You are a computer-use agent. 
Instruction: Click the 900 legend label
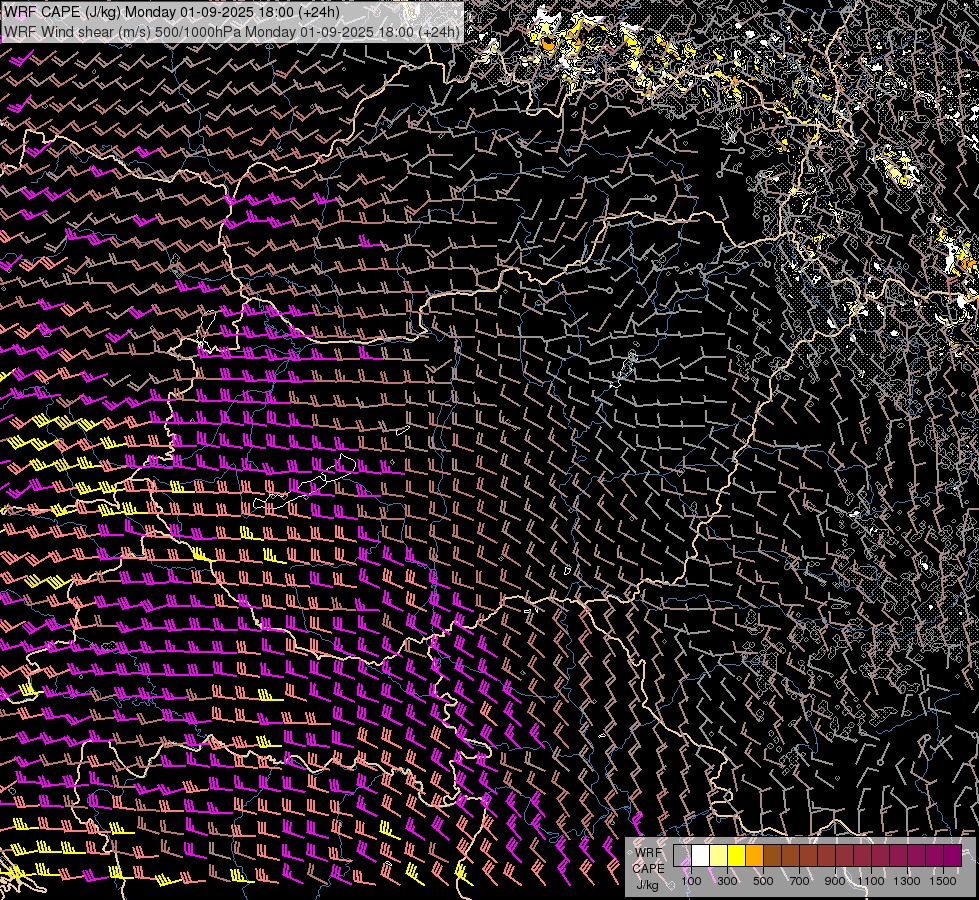pyautogui.click(x=835, y=881)
